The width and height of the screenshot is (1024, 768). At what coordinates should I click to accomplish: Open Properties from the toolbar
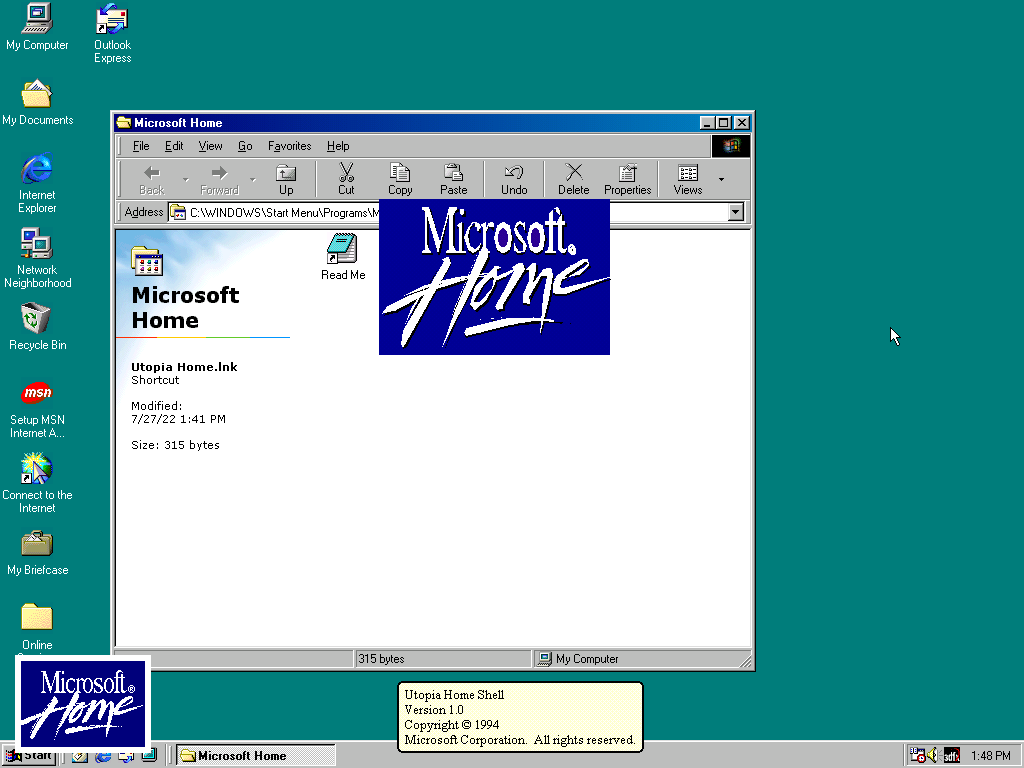pos(628,180)
